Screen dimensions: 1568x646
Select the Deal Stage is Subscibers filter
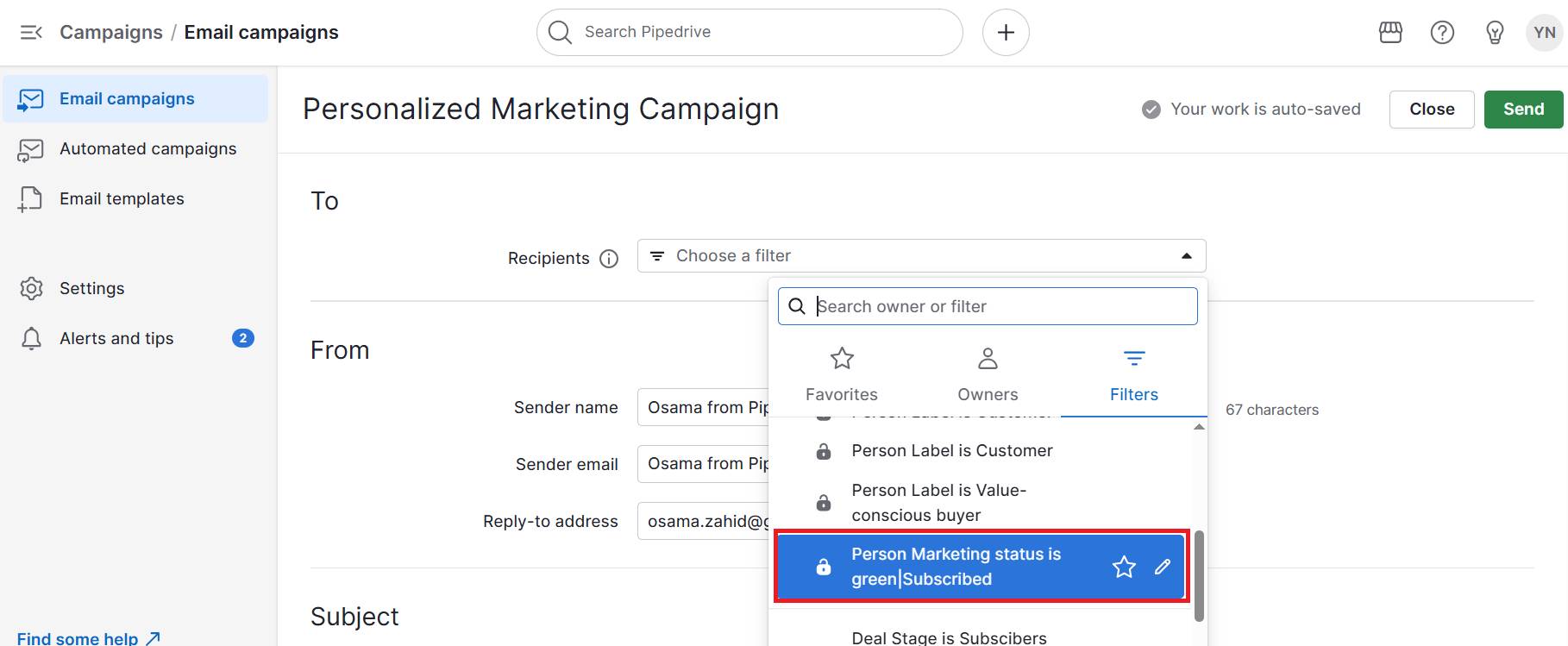[949, 637]
